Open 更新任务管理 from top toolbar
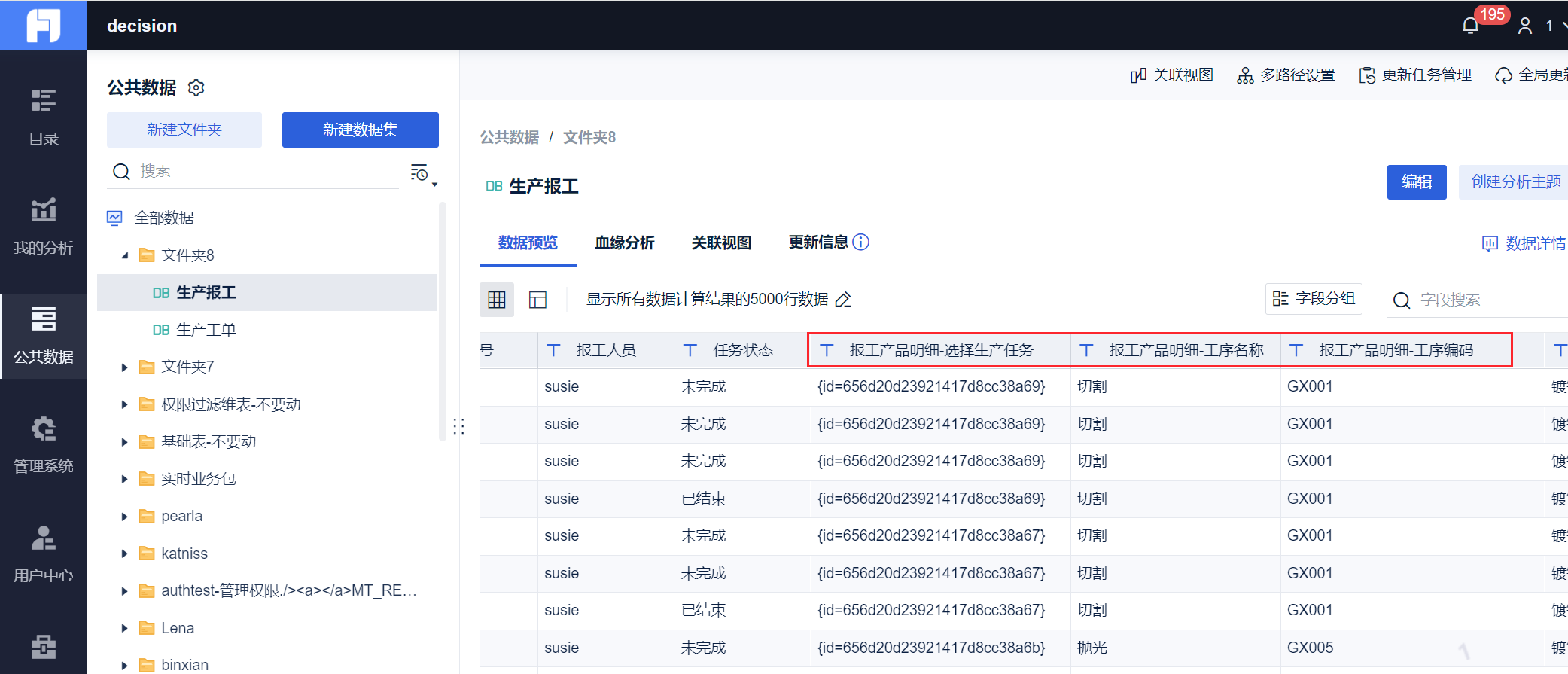This screenshot has width=1568, height=674. point(1415,75)
